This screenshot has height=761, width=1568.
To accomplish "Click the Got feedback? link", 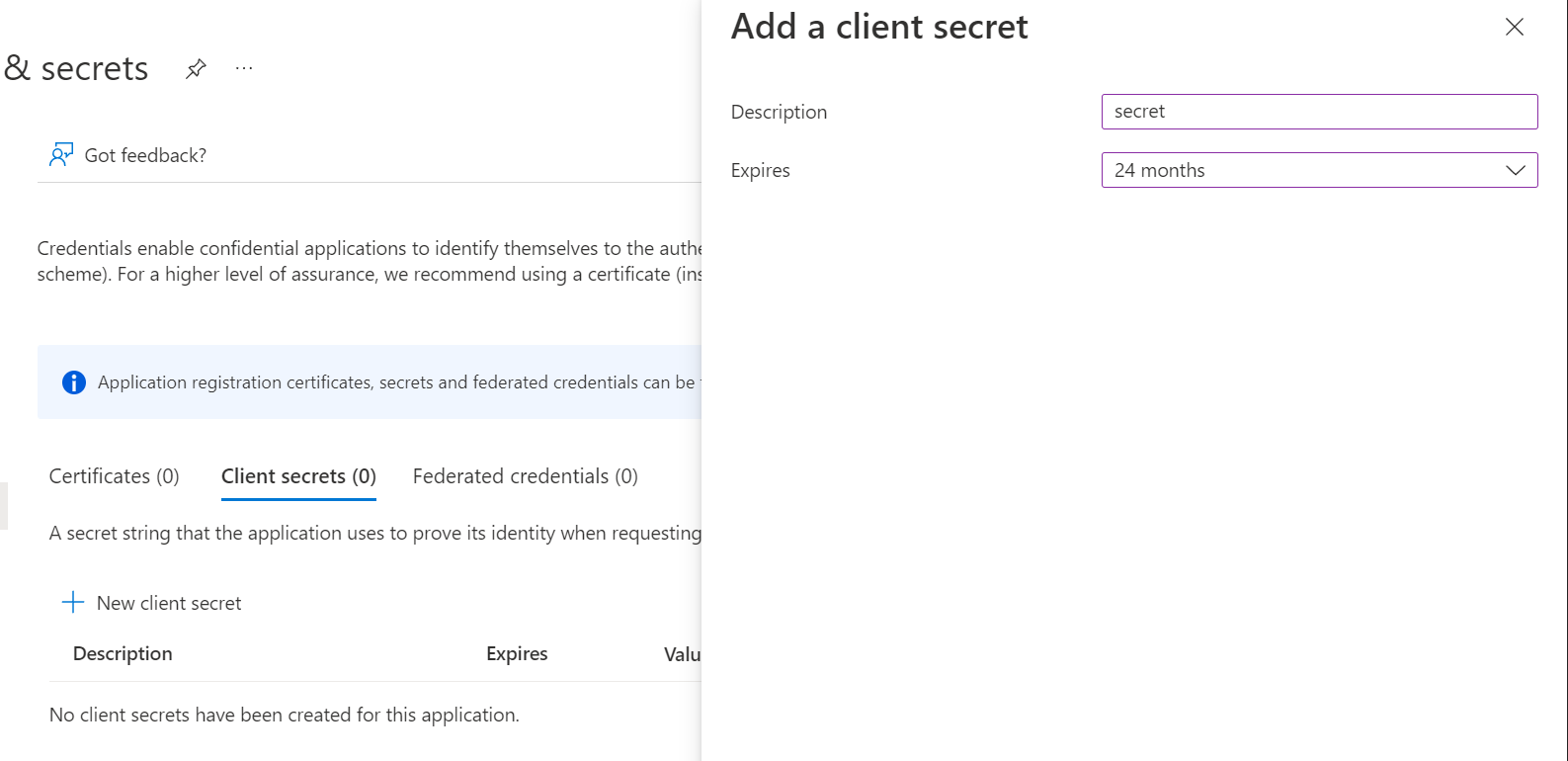I will coord(145,155).
